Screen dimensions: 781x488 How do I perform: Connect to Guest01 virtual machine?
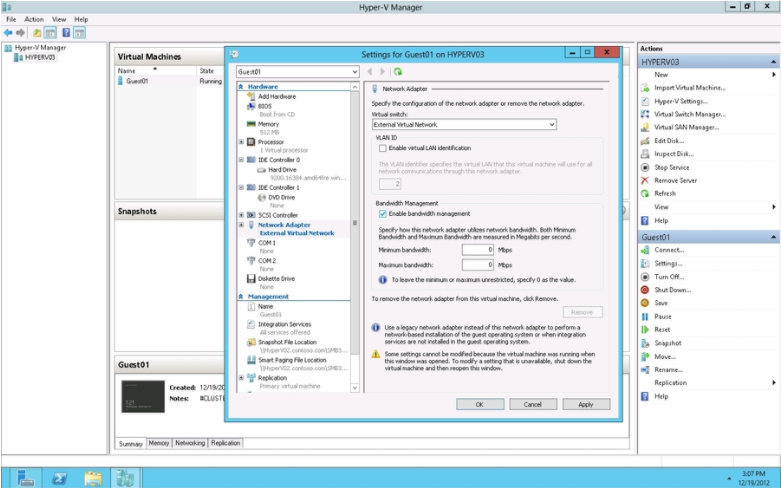(x=668, y=250)
